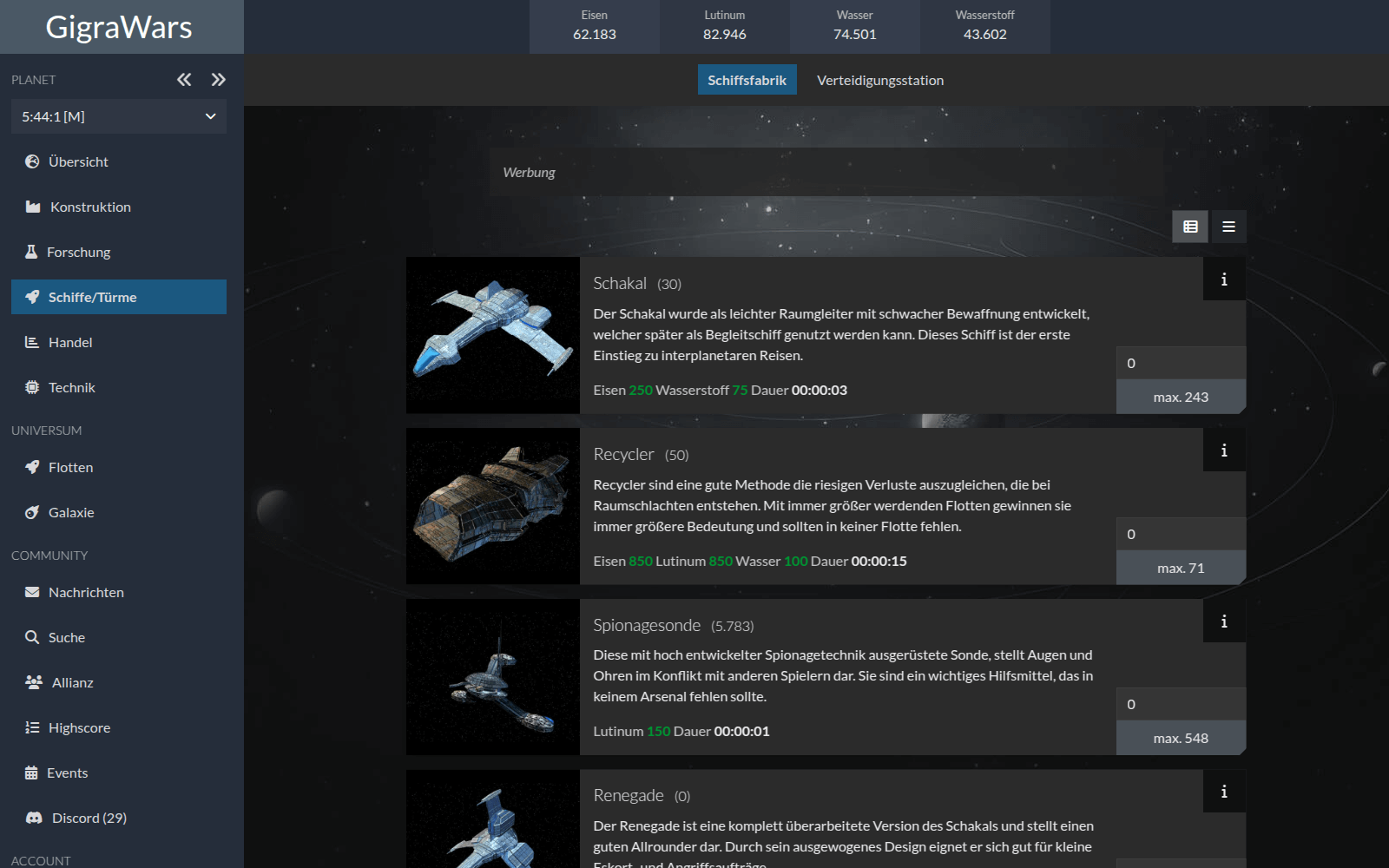Click the Discord logo icon

click(x=34, y=818)
